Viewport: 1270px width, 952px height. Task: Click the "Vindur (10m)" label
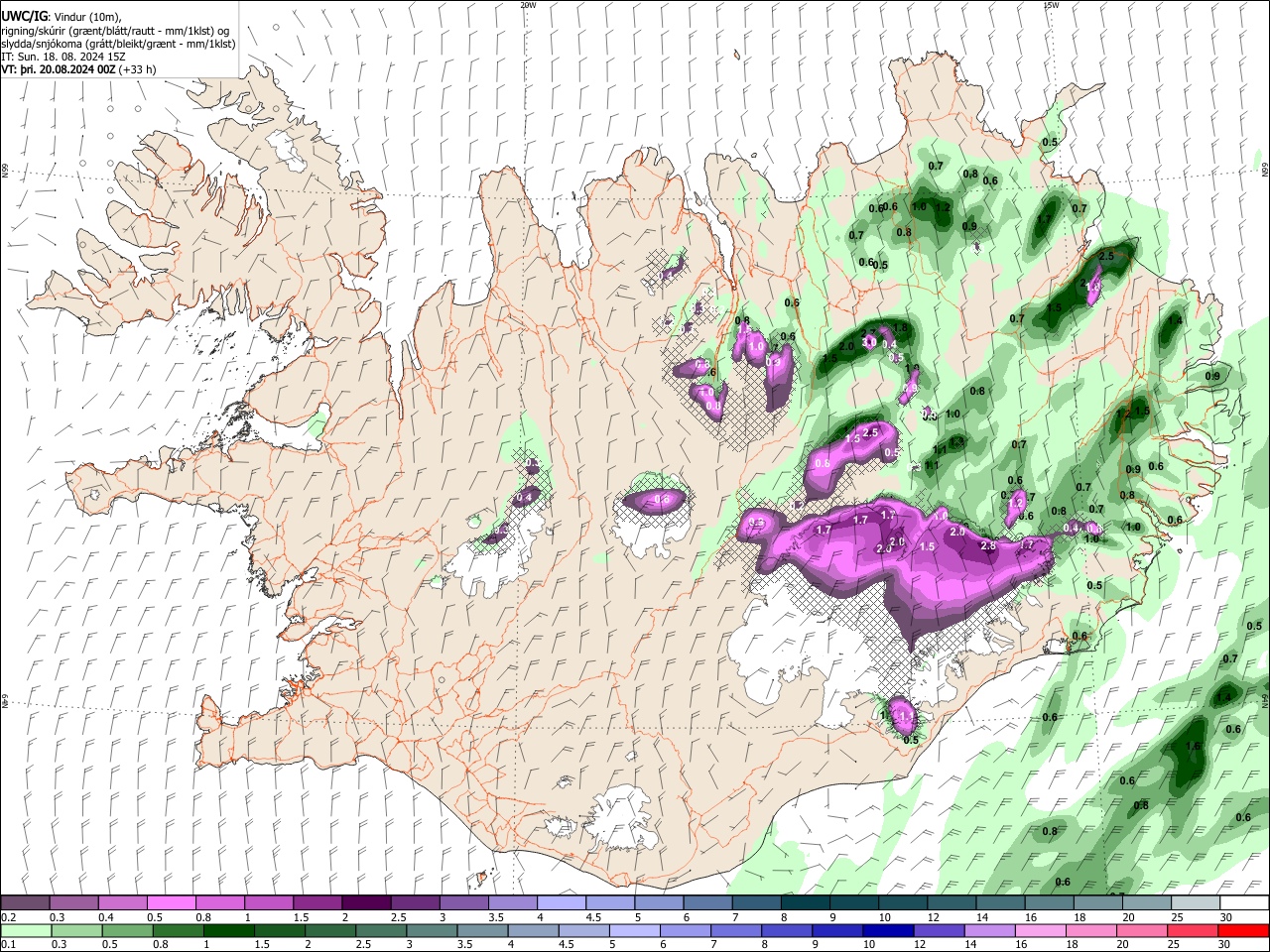tap(86, 17)
